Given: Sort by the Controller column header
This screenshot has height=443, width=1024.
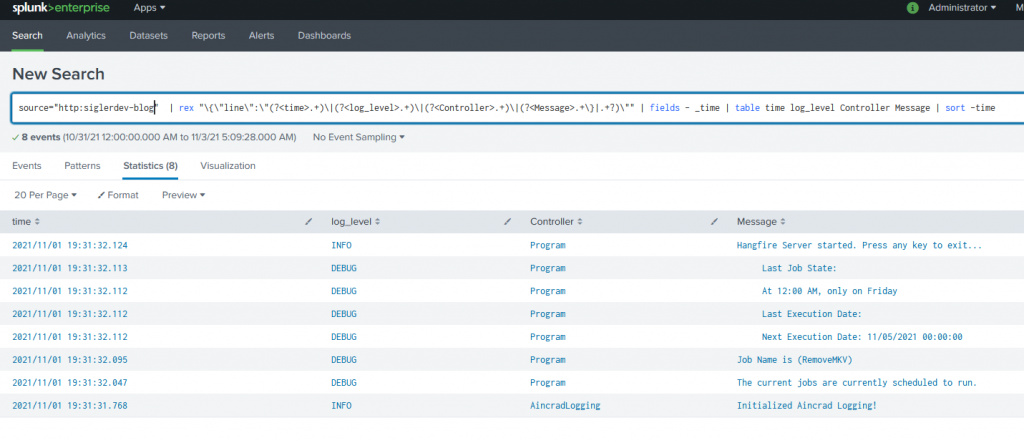Looking at the screenshot, I should pos(556,222).
